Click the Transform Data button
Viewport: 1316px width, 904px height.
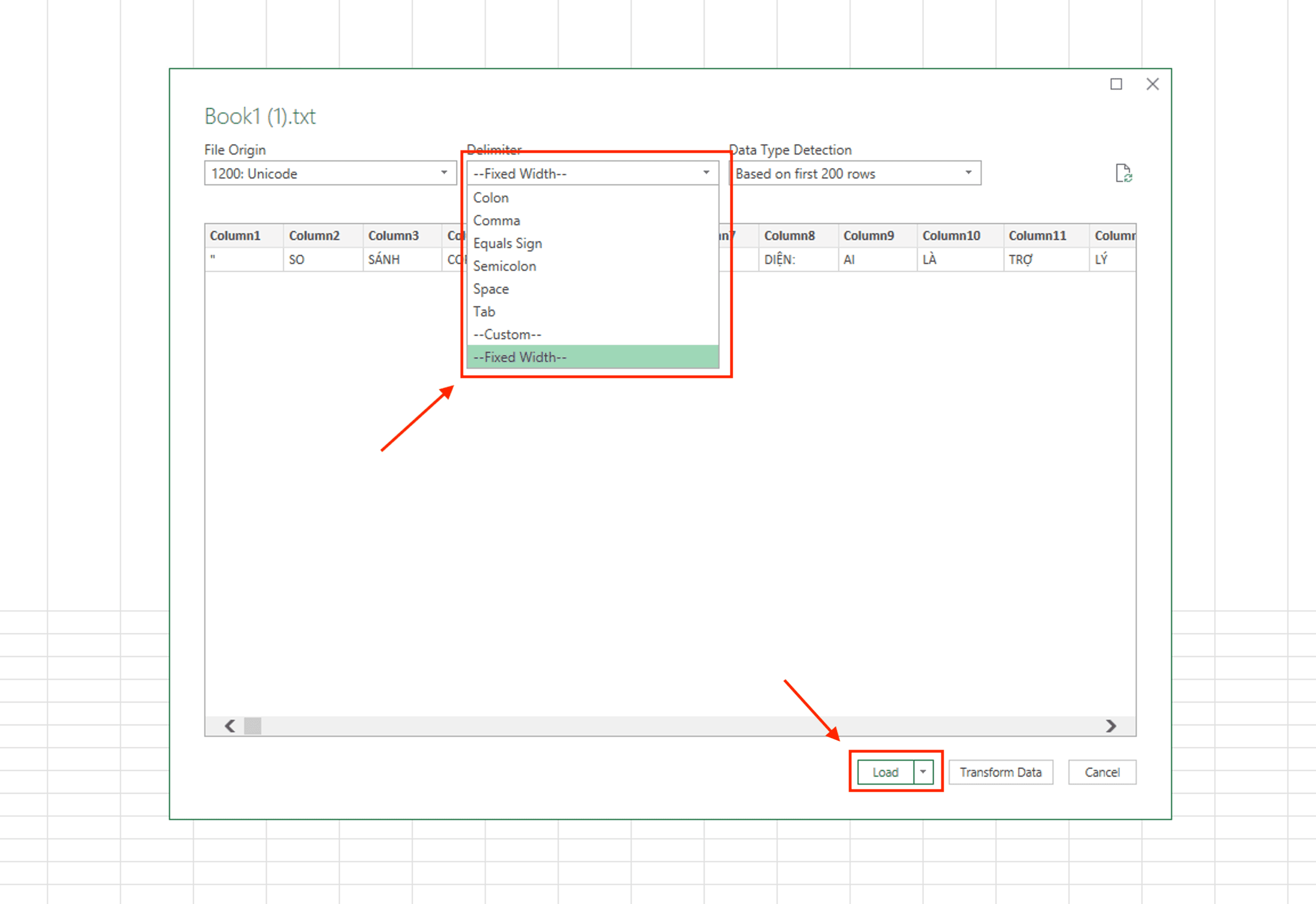pos(1000,772)
